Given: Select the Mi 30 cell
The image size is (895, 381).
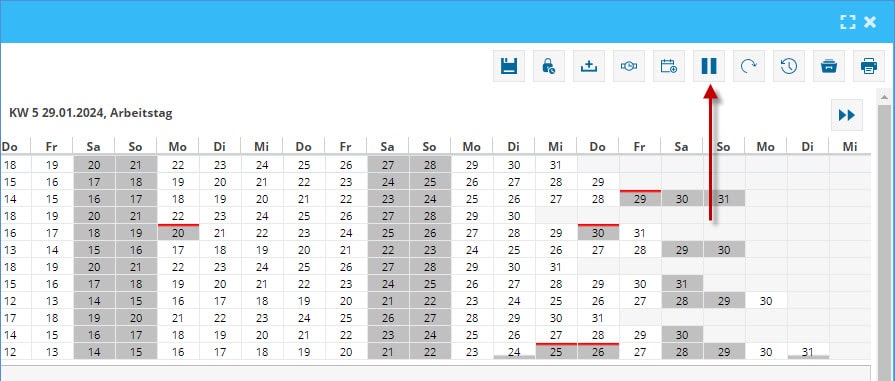Looking at the screenshot, I should 555,317.
